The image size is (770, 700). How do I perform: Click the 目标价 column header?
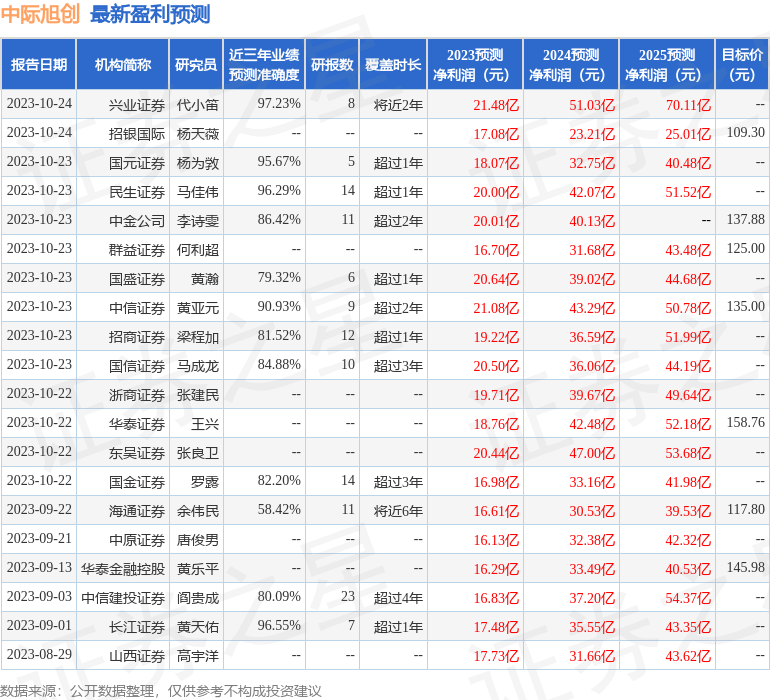[x=742, y=64]
